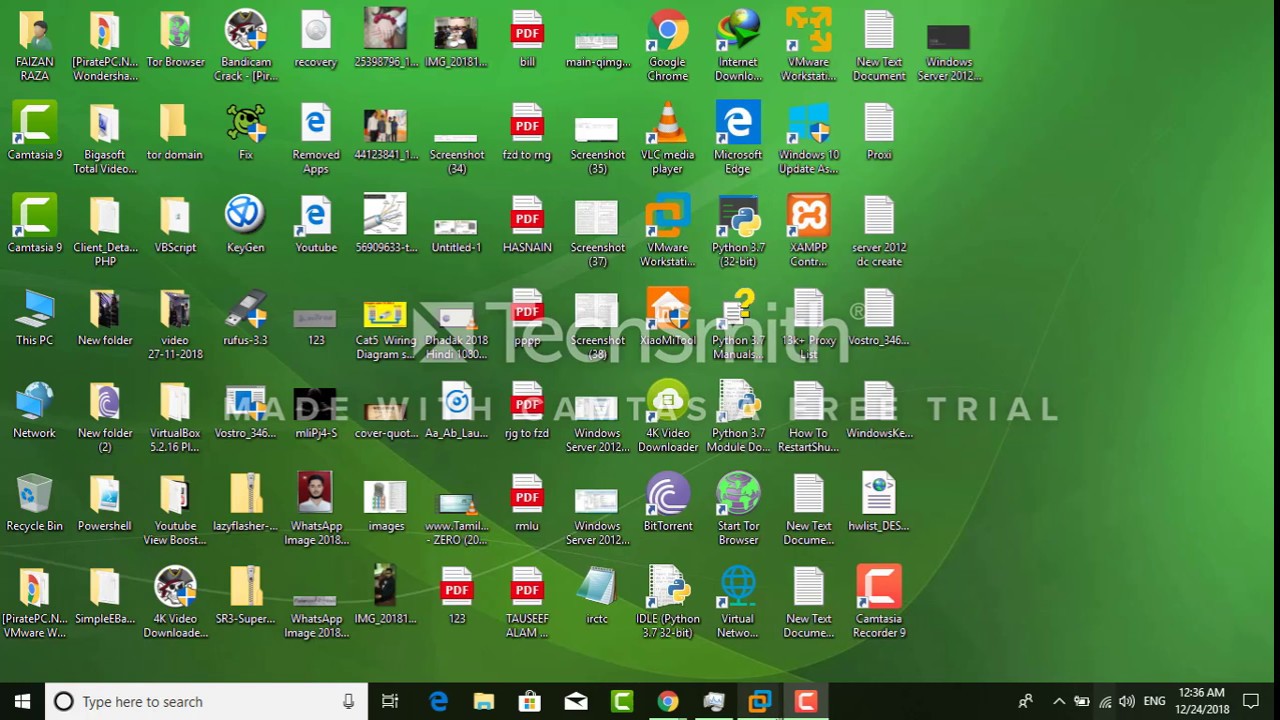Open the bill PDF file
Image resolution: width=1280 pixels, height=720 pixels.
(x=527, y=40)
